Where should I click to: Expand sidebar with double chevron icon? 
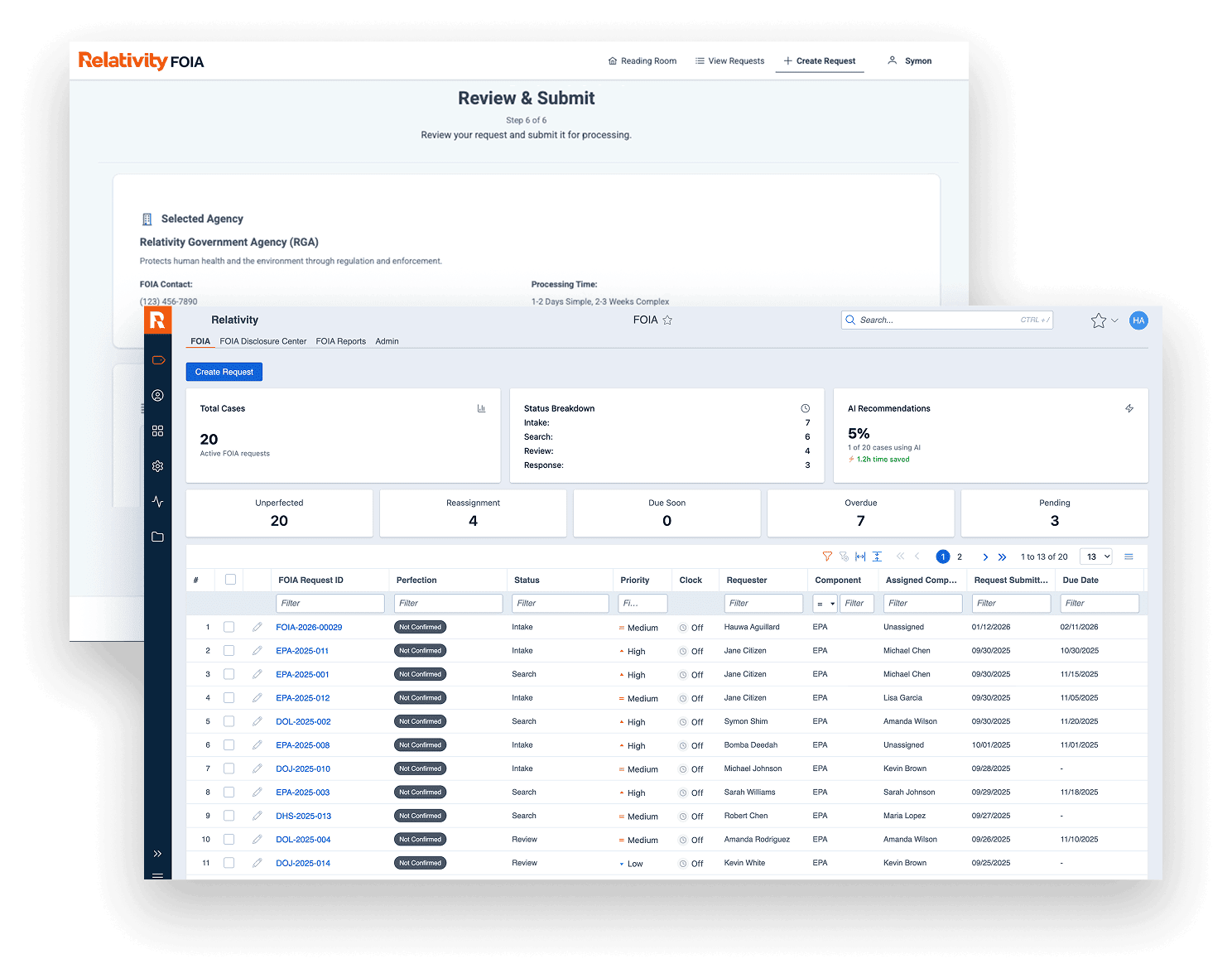pyautogui.click(x=157, y=854)
